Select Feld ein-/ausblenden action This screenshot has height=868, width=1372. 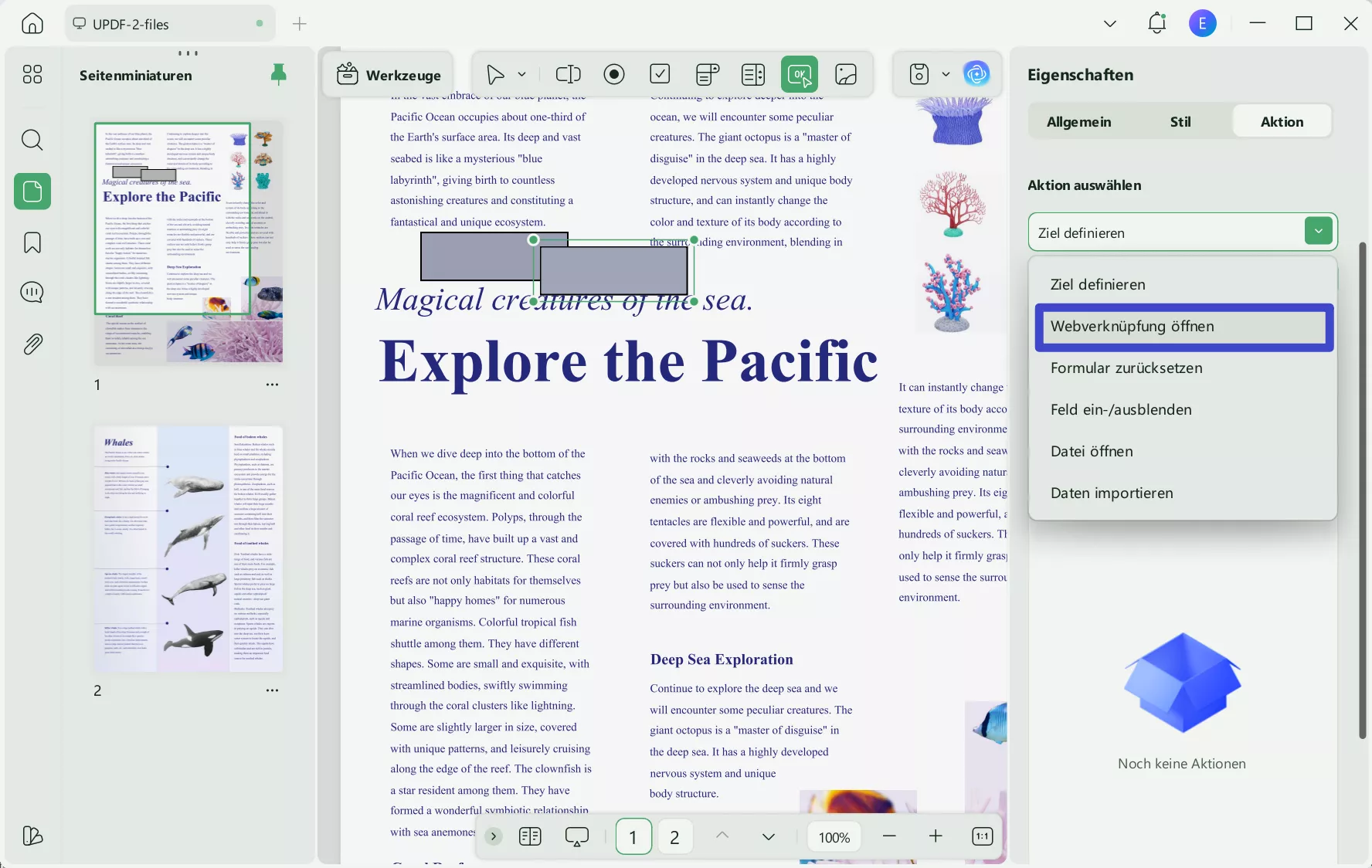[1184, 410]
